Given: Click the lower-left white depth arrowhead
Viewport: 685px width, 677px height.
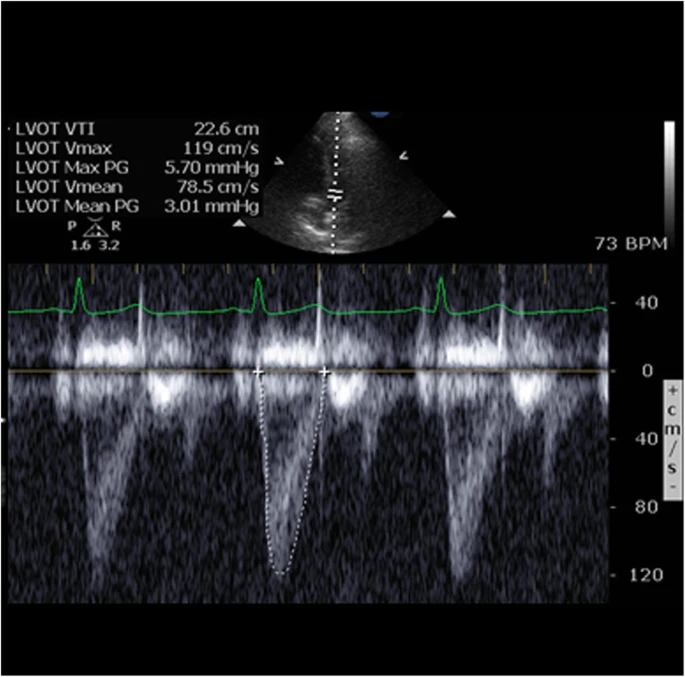Looking at the screenshot, I should [239, 223].
